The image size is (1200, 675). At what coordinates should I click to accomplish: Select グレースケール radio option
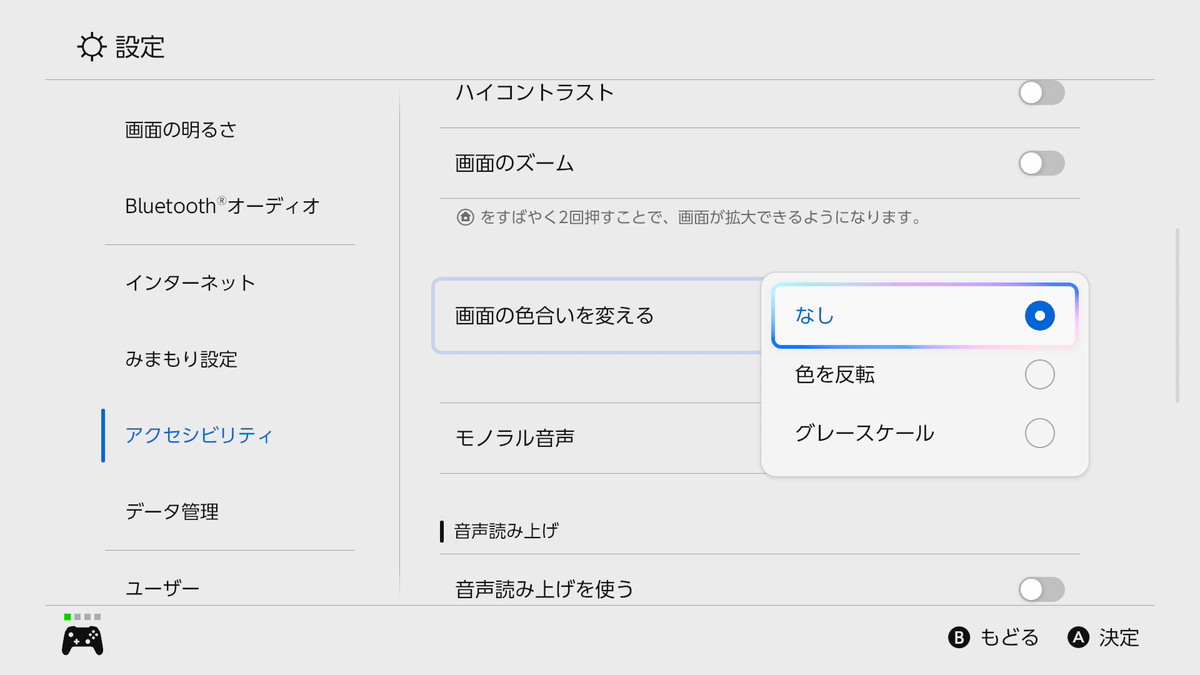(1039, 433)
